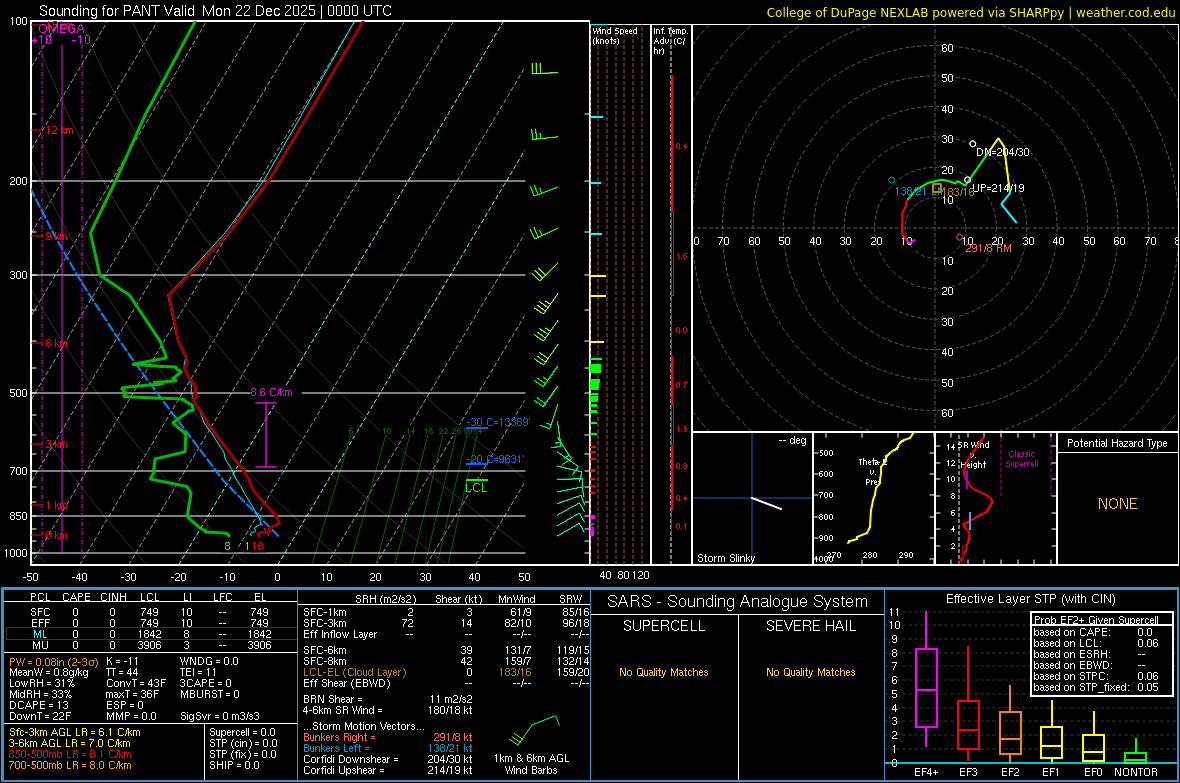
Task: Click the 4-6km SR Wind = row
Action: click(x=388, y=710)
